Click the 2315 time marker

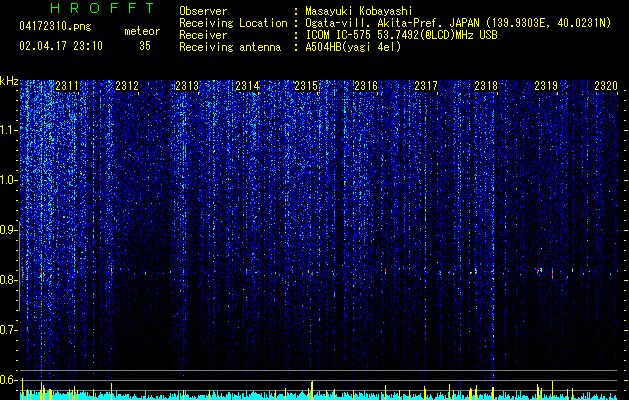[x=306, y=86]
